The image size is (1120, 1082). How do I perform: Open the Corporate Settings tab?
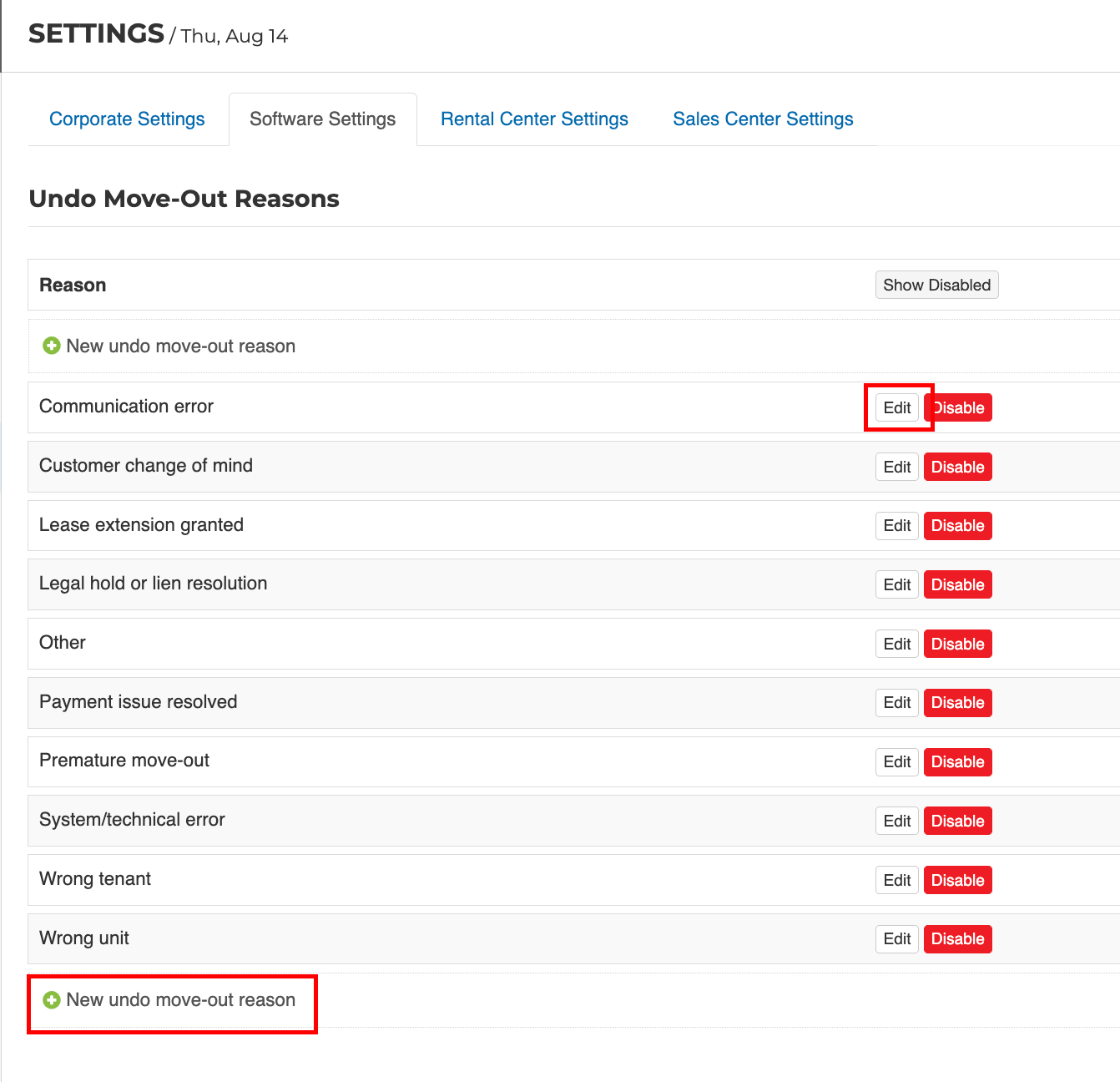click(x=127, y=119)
